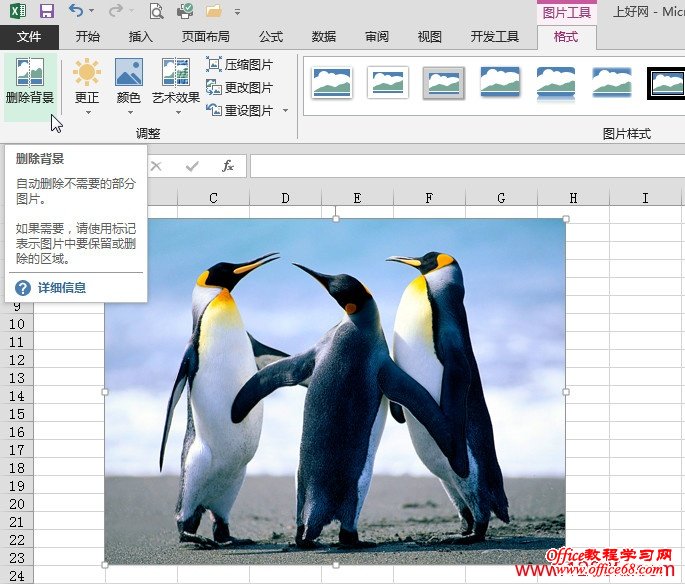Expand the Customize Quick Access Toolbar arrow
The height and width of the screenshot is (584, 685).
coord(237,13)
